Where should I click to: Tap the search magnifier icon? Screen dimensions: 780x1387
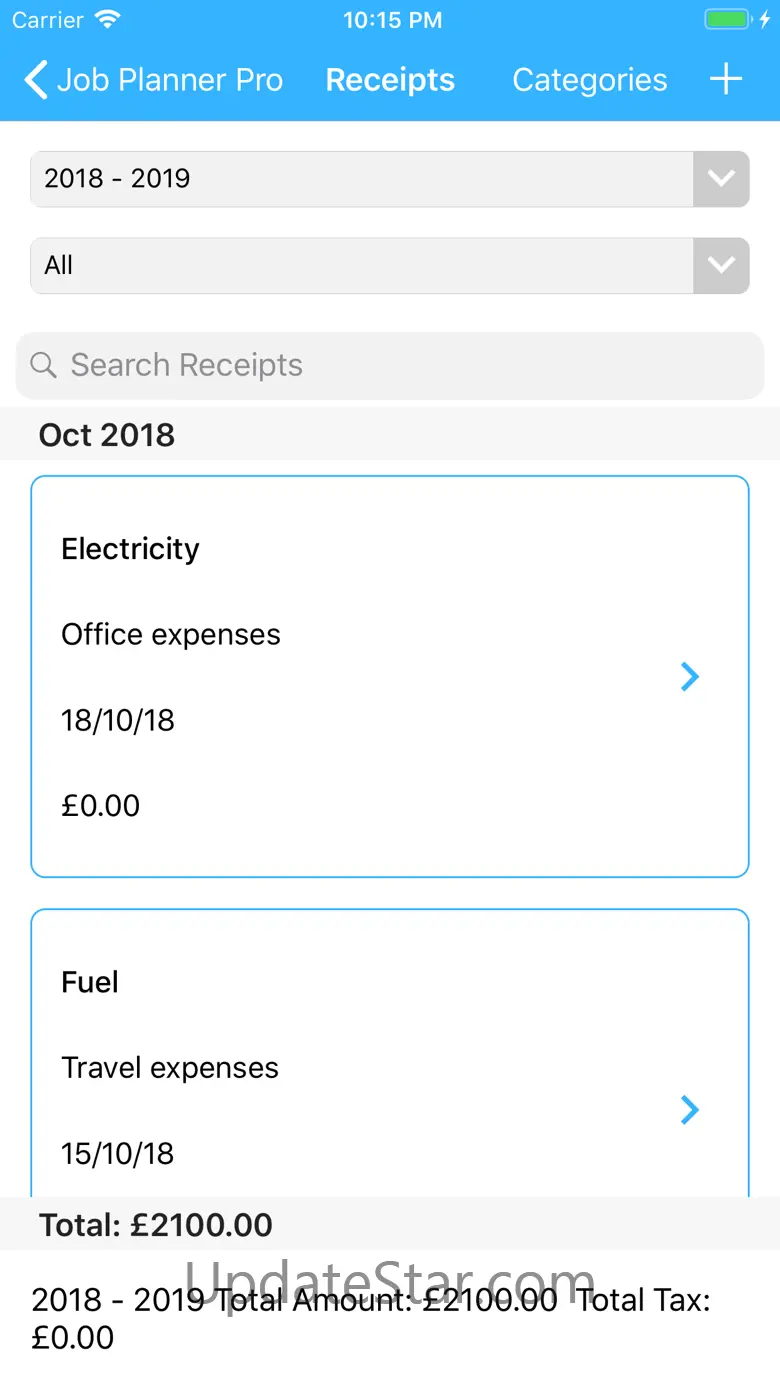pos(43,365)
